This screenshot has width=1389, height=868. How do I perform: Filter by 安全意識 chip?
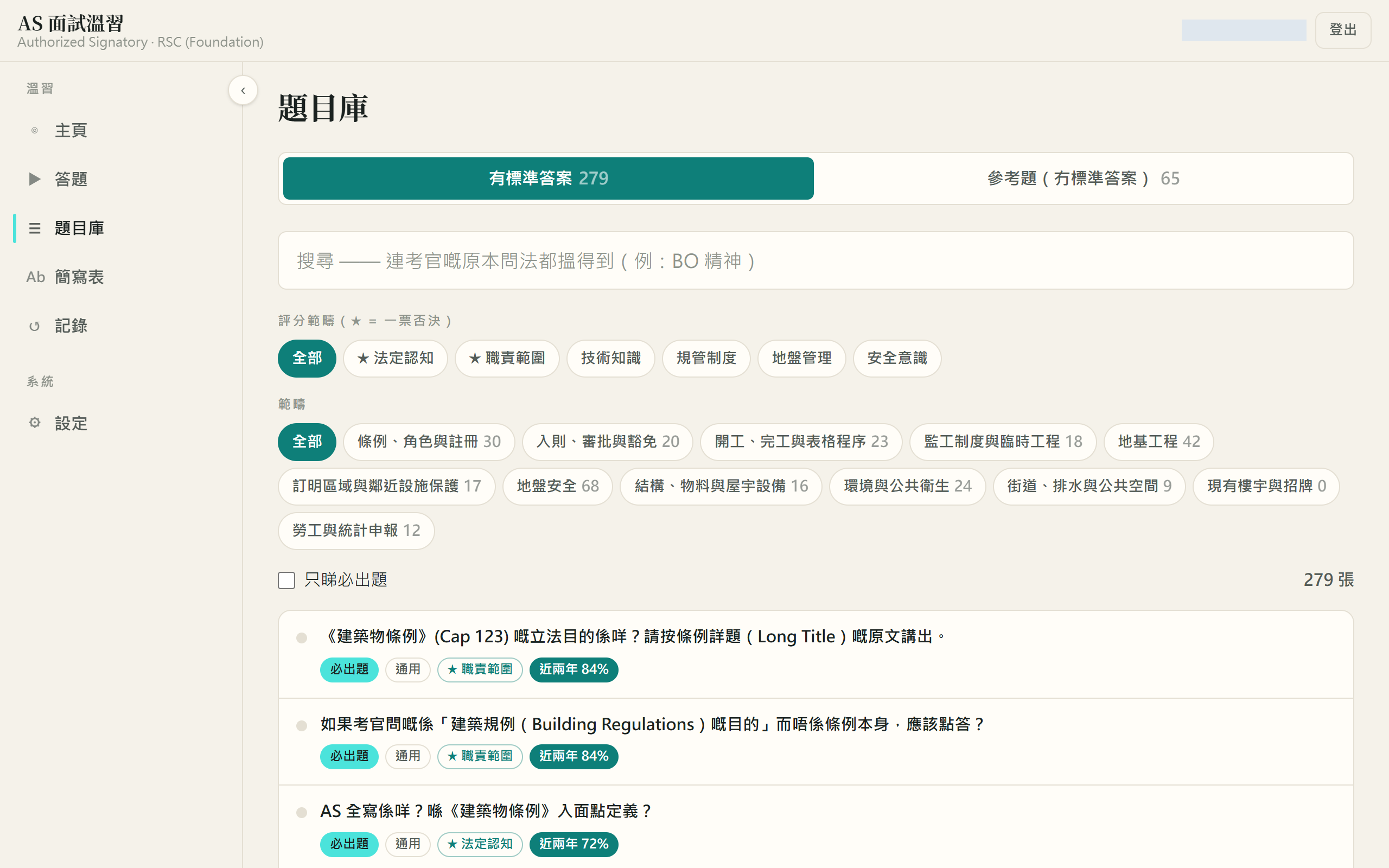click(897, 358)
